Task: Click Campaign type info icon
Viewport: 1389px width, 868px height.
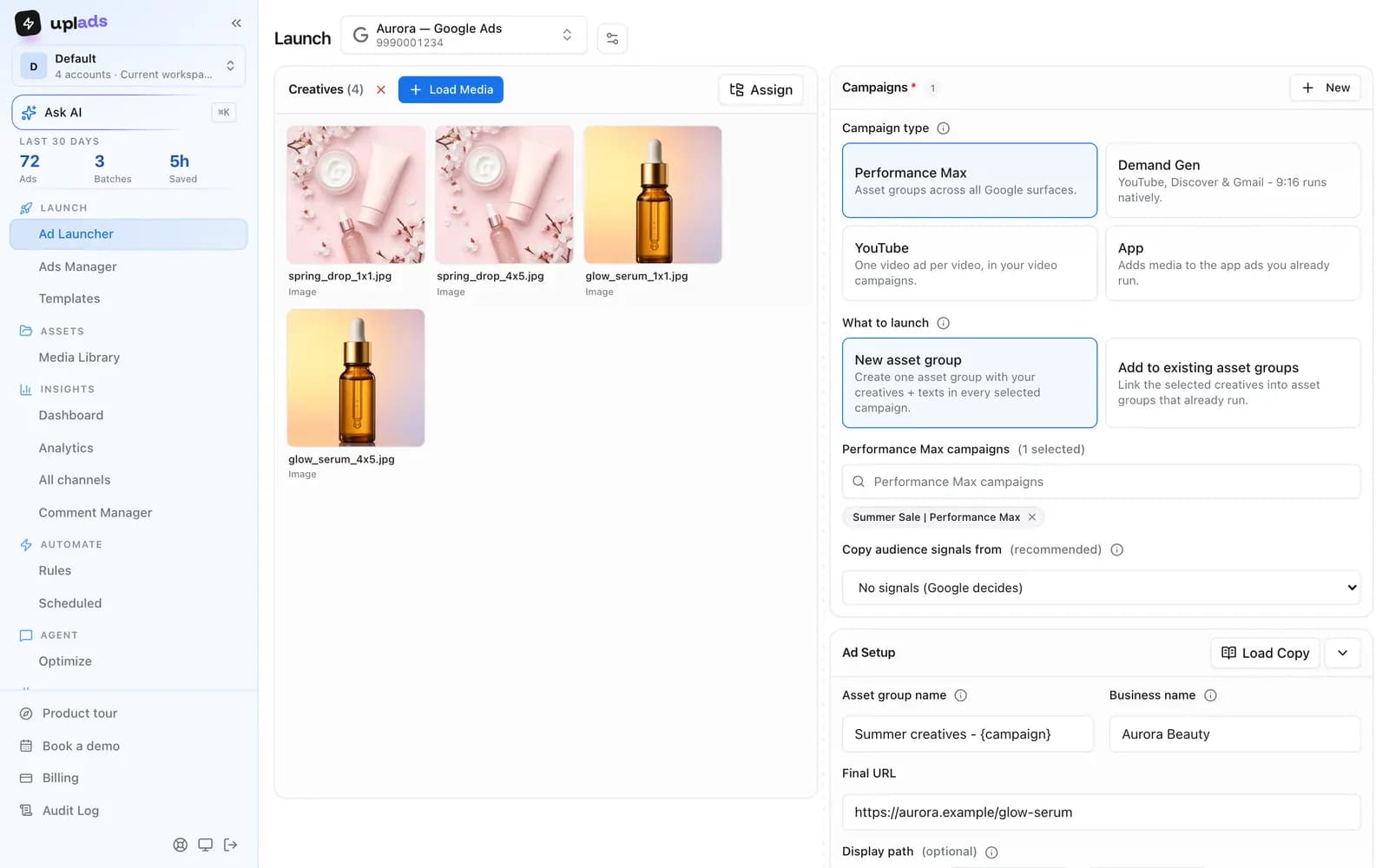Action: [x=943, y=128]
